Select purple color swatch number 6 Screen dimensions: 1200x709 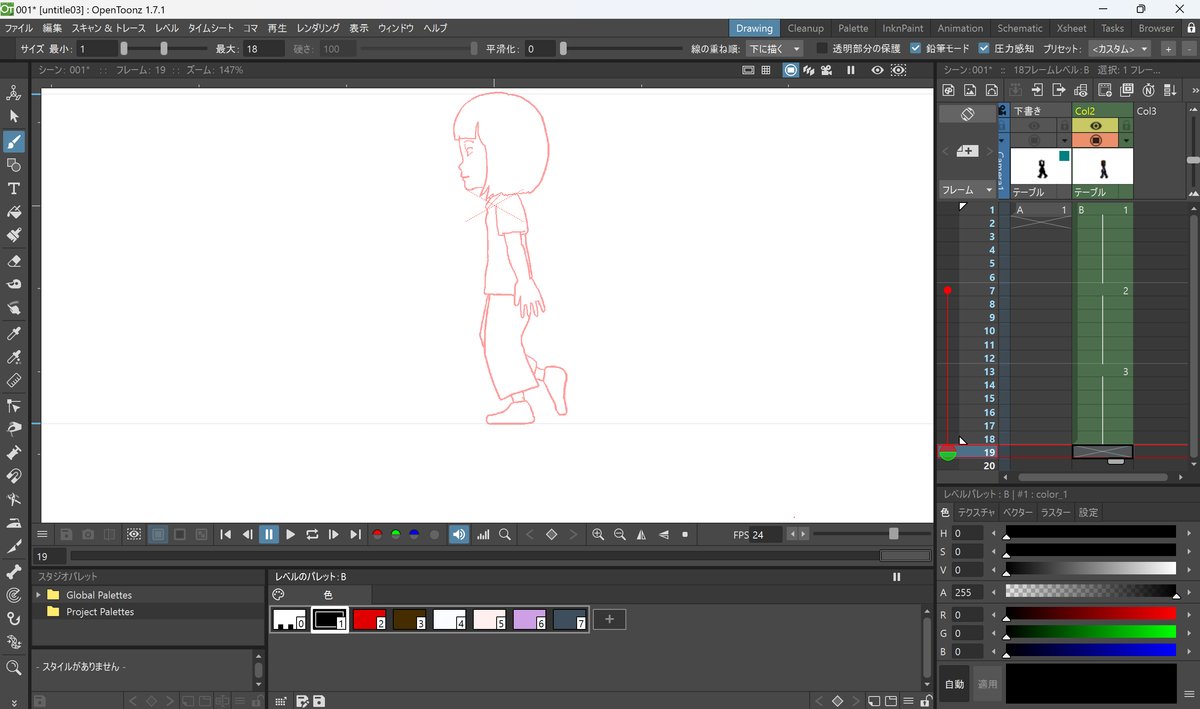coord(530,620)
